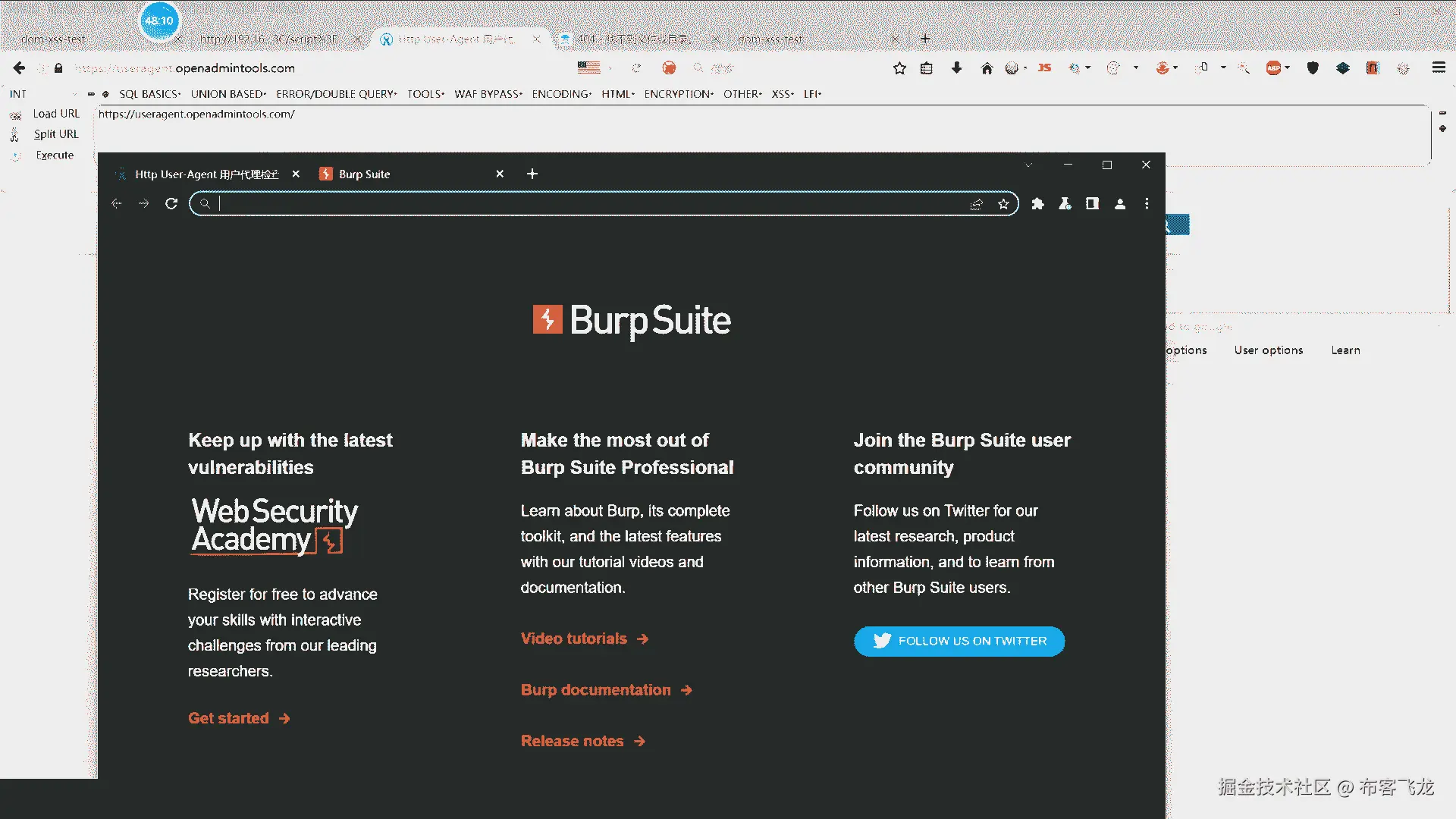The width and height of the screenshot is (1456, 819).
Task: Click the Chromium extensions puzzle icon
Action: point(1037,204)
